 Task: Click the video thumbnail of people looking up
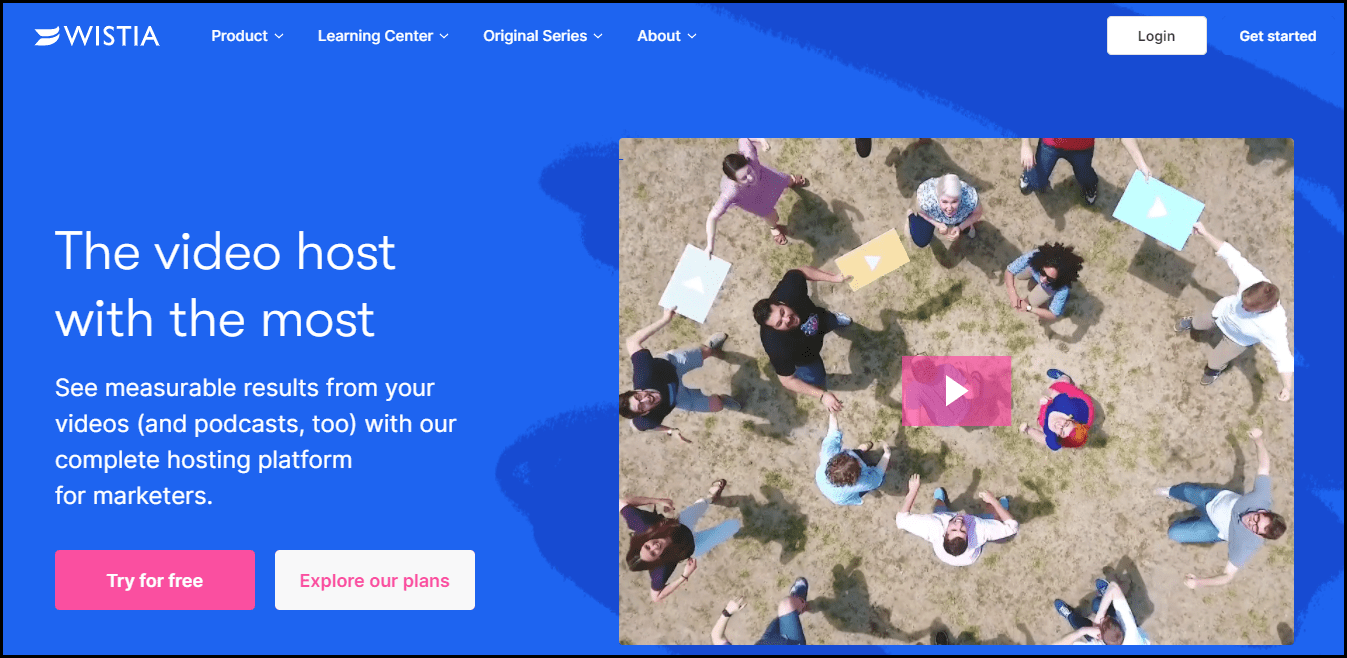(x=956, y=391)
